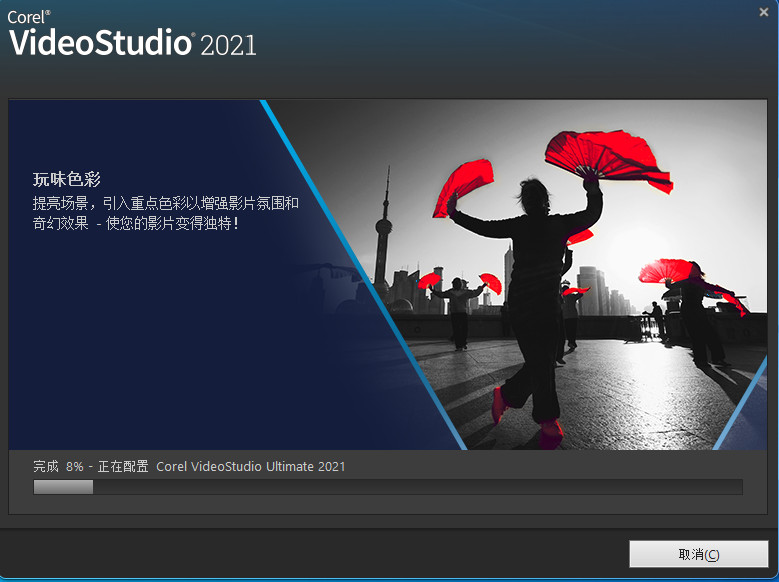Close the installer with the X button

(764, 12)
